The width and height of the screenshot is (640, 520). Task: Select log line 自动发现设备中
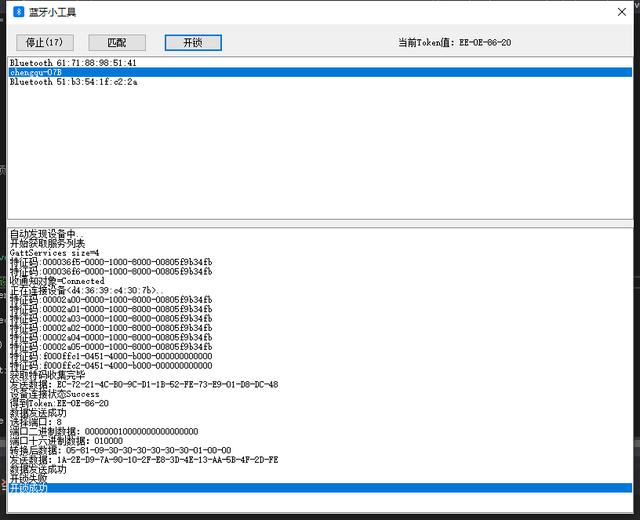pyautogui.click(x=320, y=234)
